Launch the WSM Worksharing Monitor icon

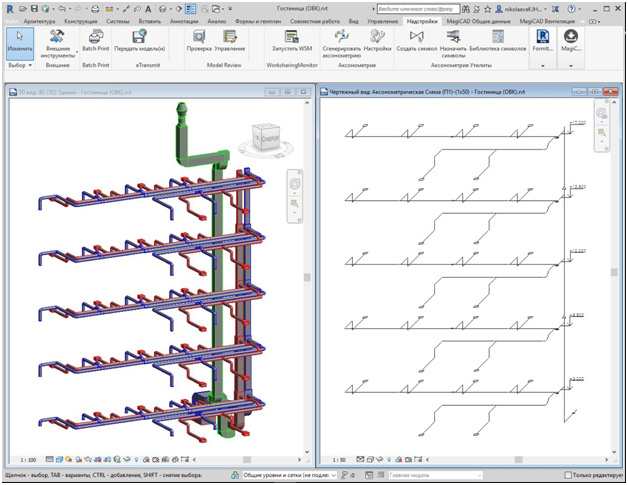(x=292, y=36)
